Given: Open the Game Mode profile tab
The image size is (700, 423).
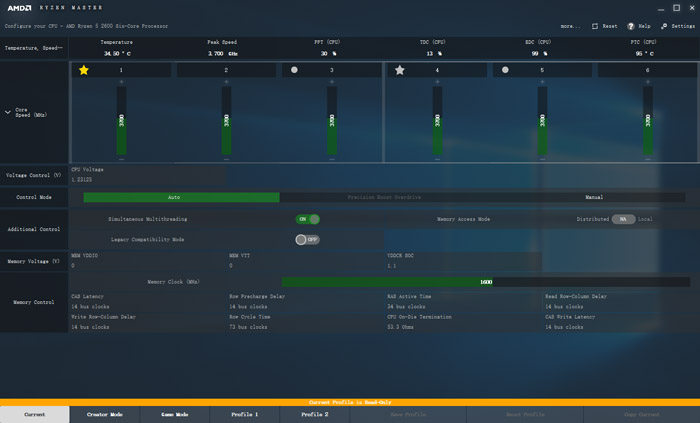Looking at the screenshot, I should point(174,414).
